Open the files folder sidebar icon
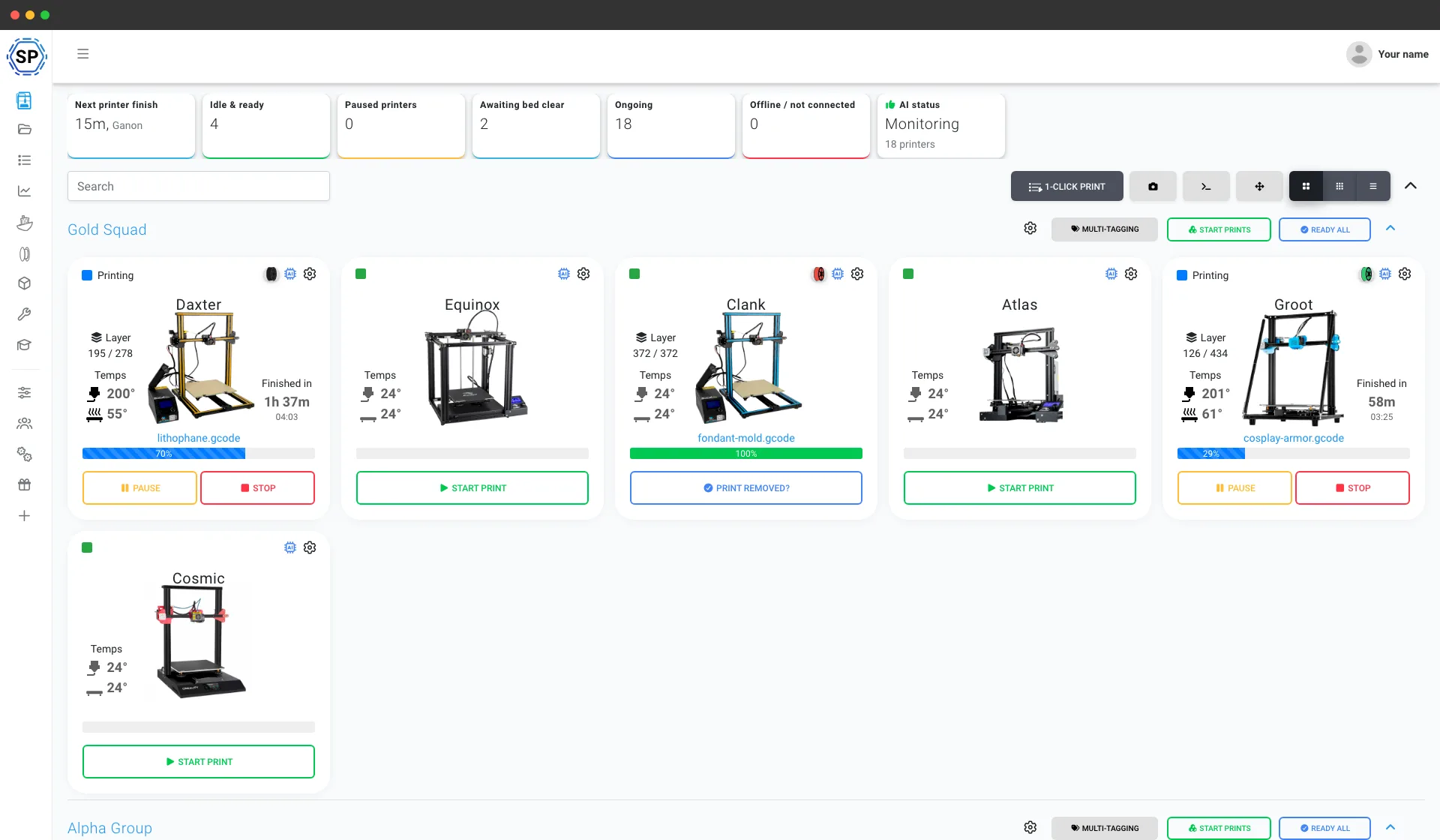 tap(25, 129)
